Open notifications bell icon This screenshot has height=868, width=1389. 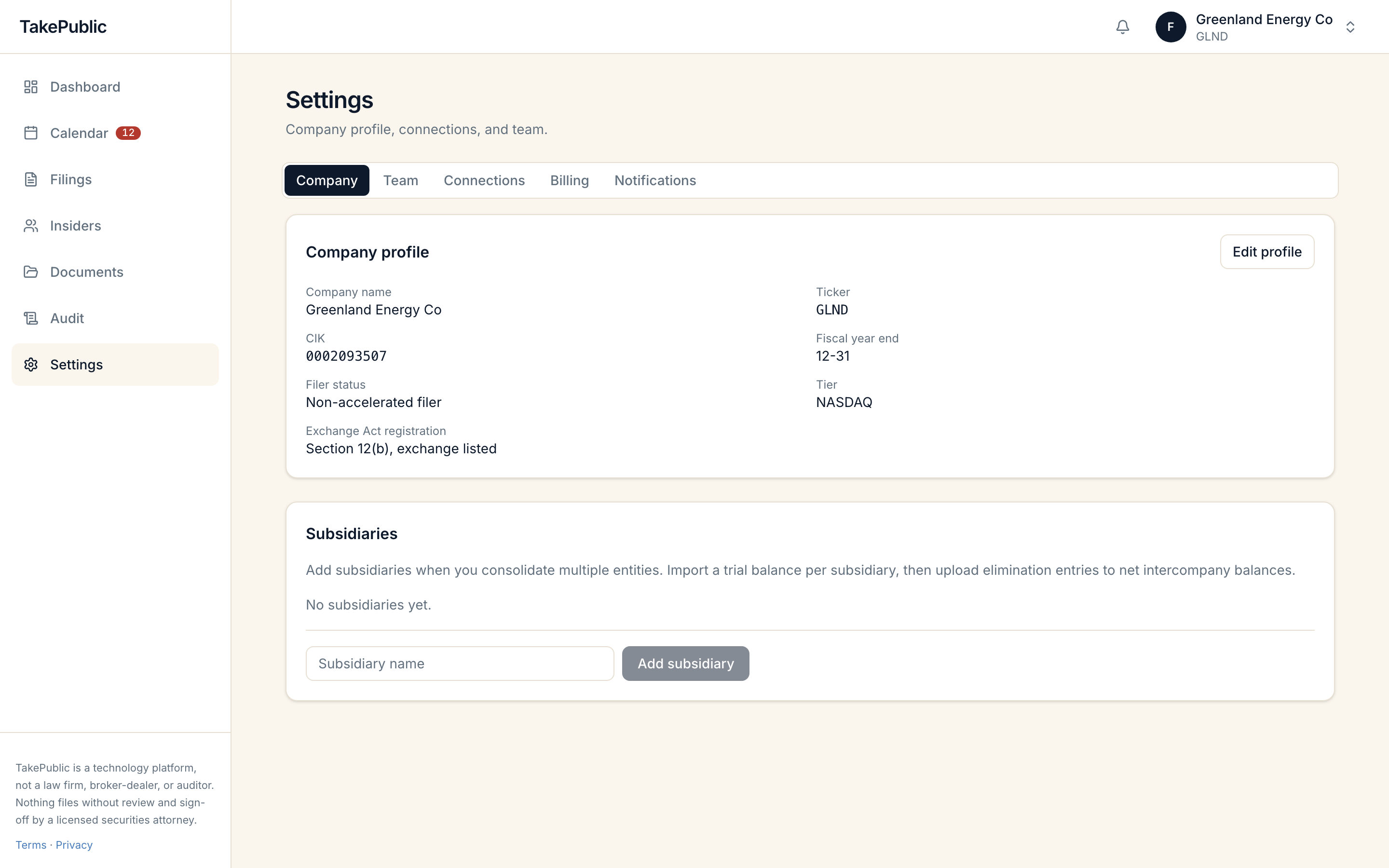click(x=1122, y=27)
